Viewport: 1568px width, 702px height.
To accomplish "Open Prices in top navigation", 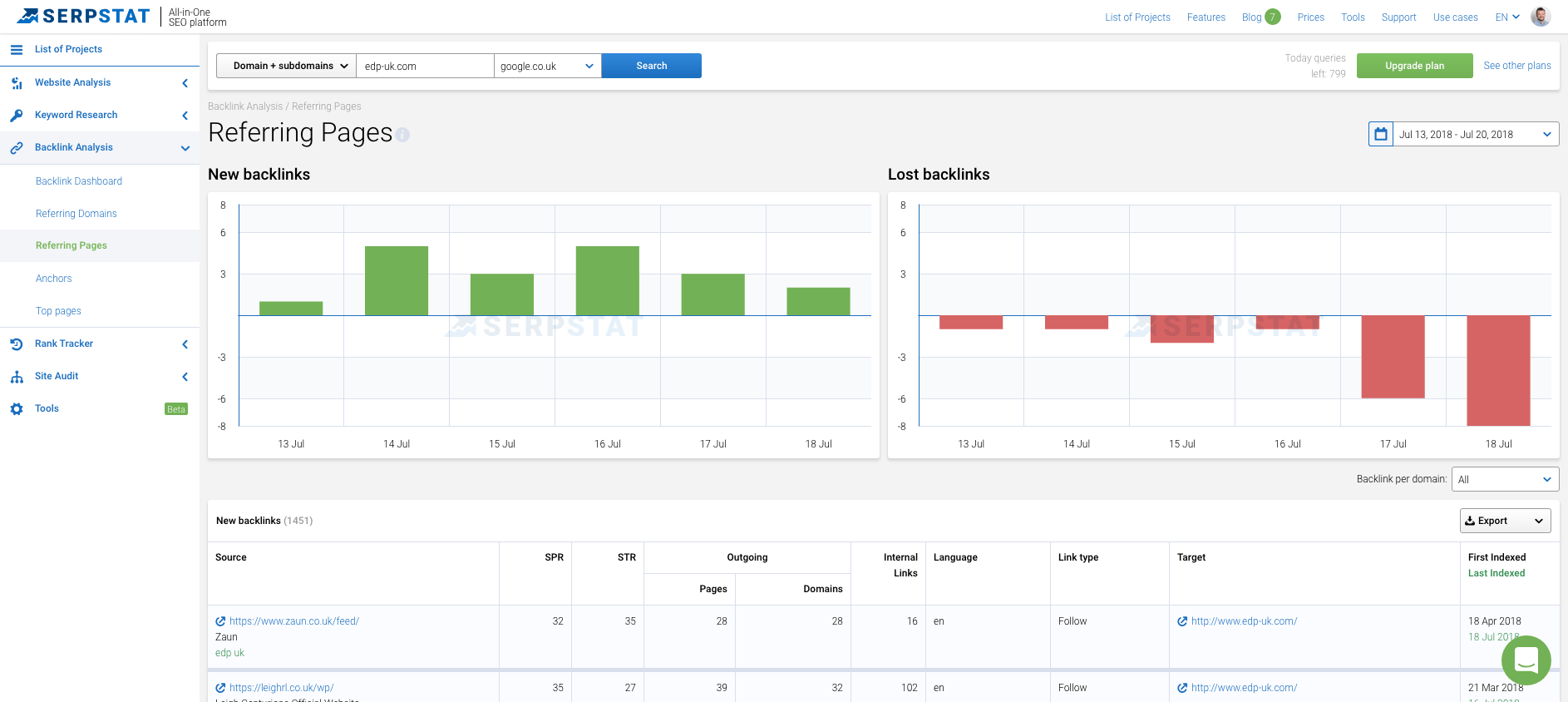I will point(1311,17).
